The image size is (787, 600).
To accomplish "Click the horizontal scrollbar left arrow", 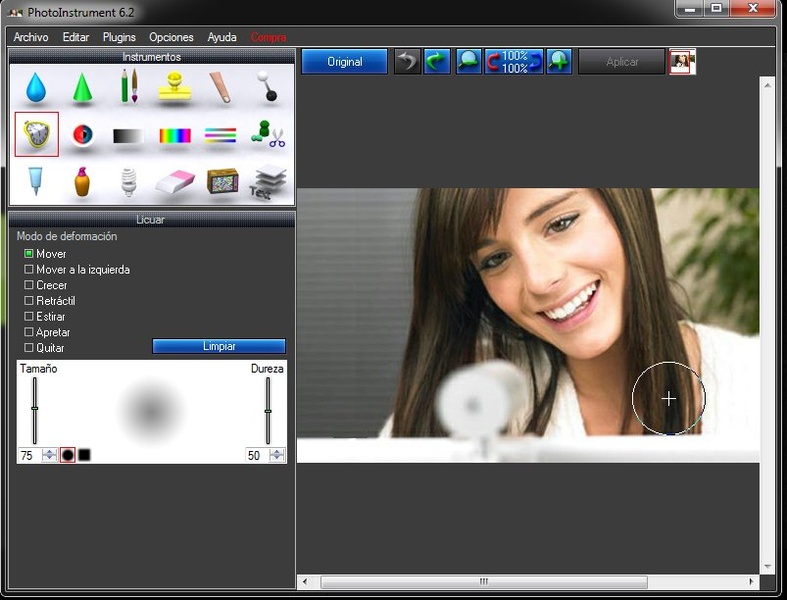I will tap(305, 582).
